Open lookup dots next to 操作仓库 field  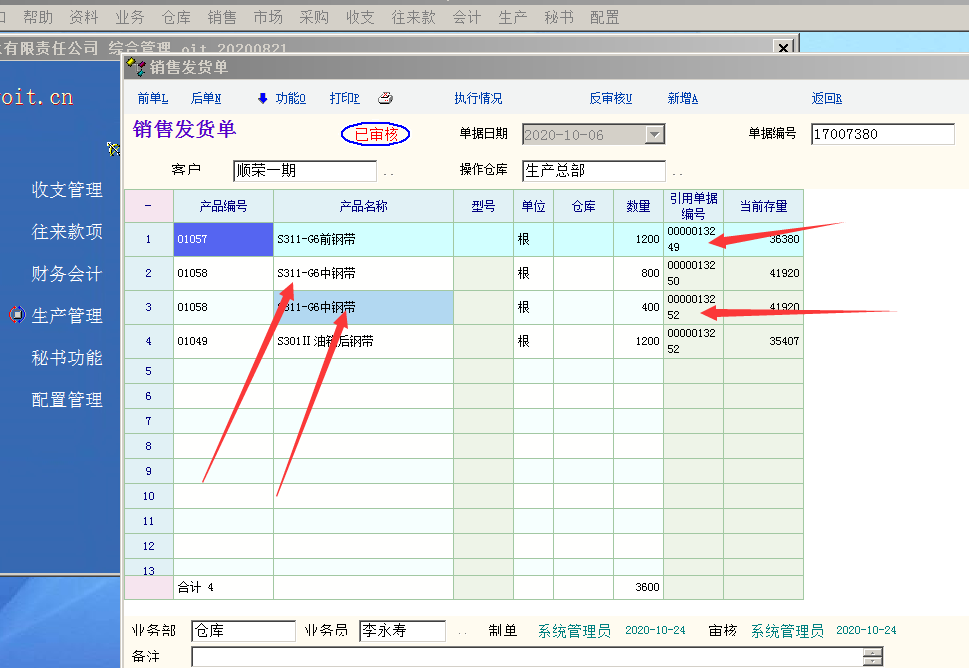pyautogui.click(x=677, y=172)
